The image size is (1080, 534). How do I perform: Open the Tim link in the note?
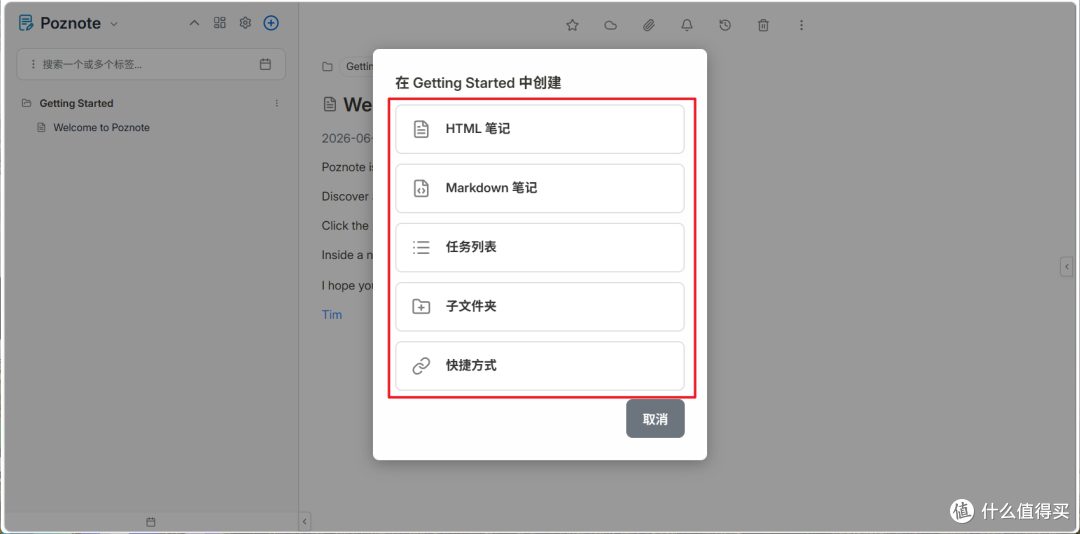click(x=332, y=315)
